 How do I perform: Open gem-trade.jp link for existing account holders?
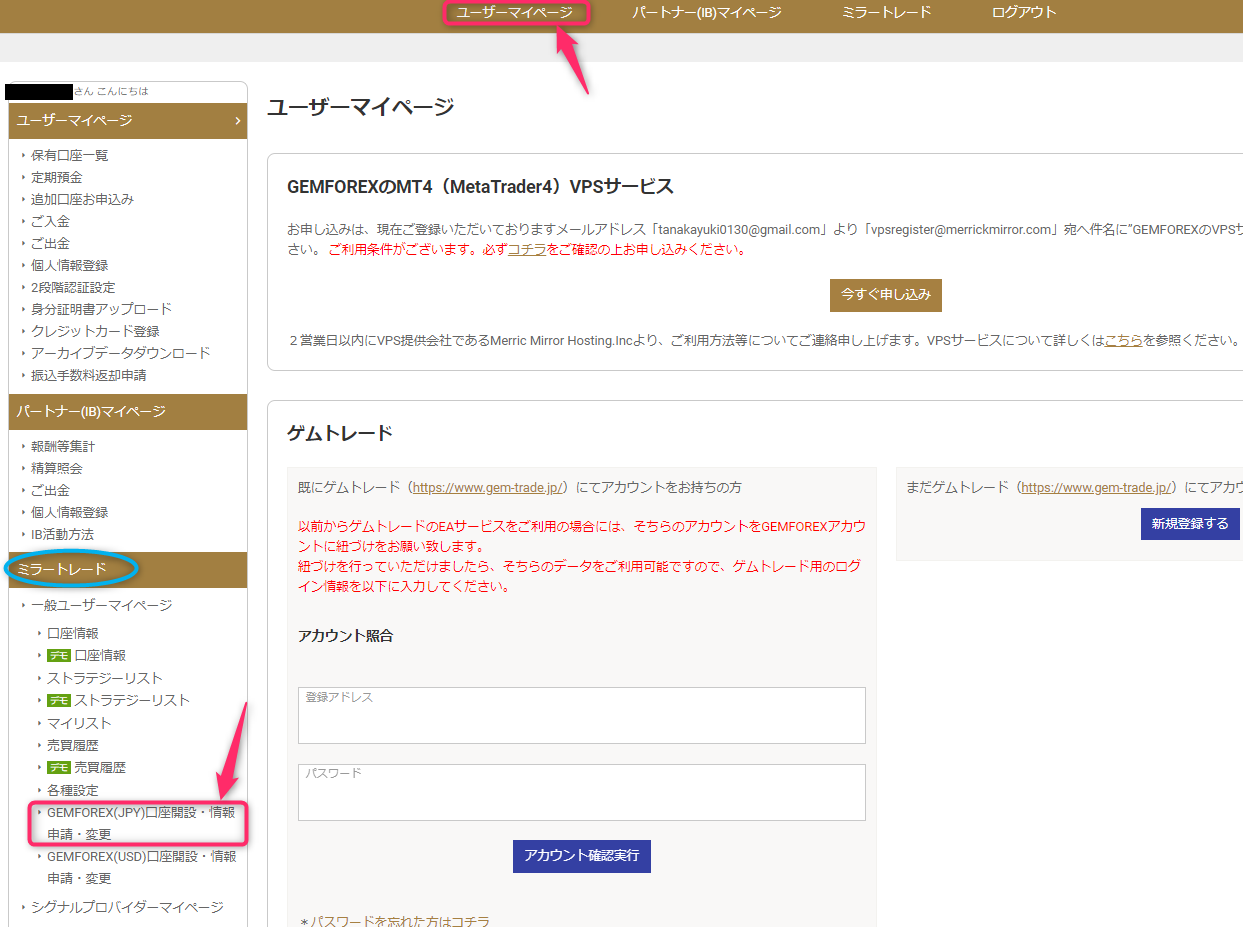pyautogui.click(x=490, y=488)
